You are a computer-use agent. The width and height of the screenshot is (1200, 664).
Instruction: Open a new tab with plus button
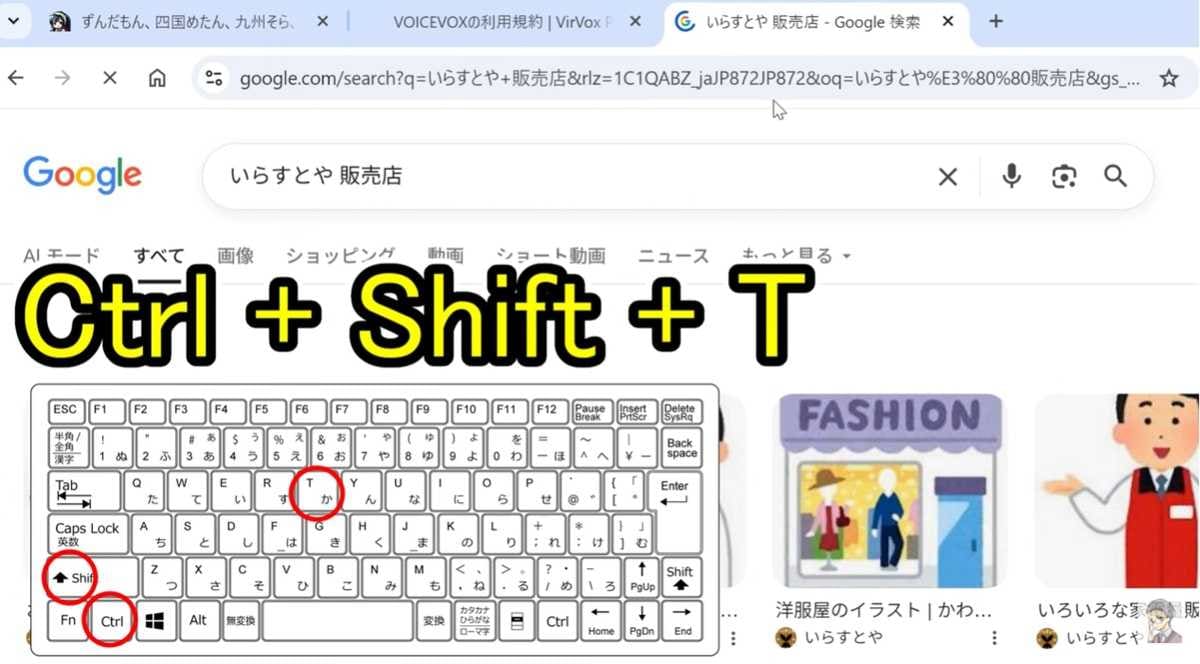point(996,21)
